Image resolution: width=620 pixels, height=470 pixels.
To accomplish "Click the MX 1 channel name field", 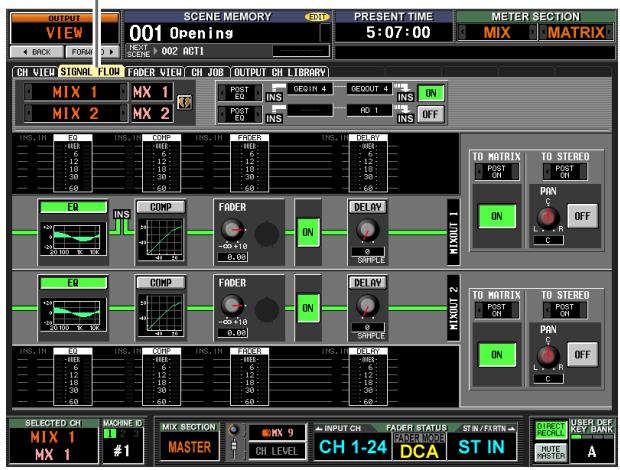I will (151, 92).
